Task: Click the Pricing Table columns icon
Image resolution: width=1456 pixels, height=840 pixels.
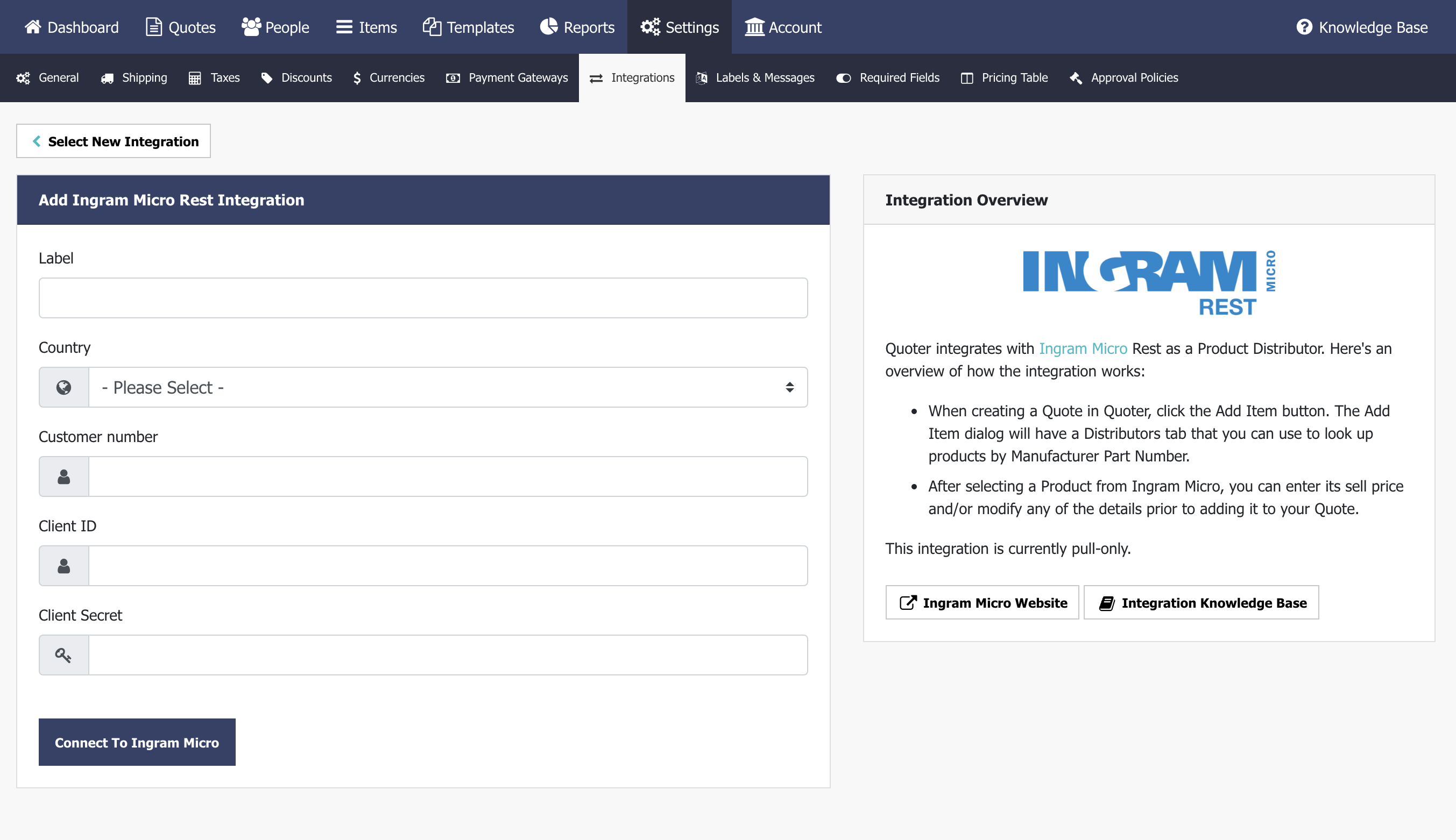Action: click(967, 78)
